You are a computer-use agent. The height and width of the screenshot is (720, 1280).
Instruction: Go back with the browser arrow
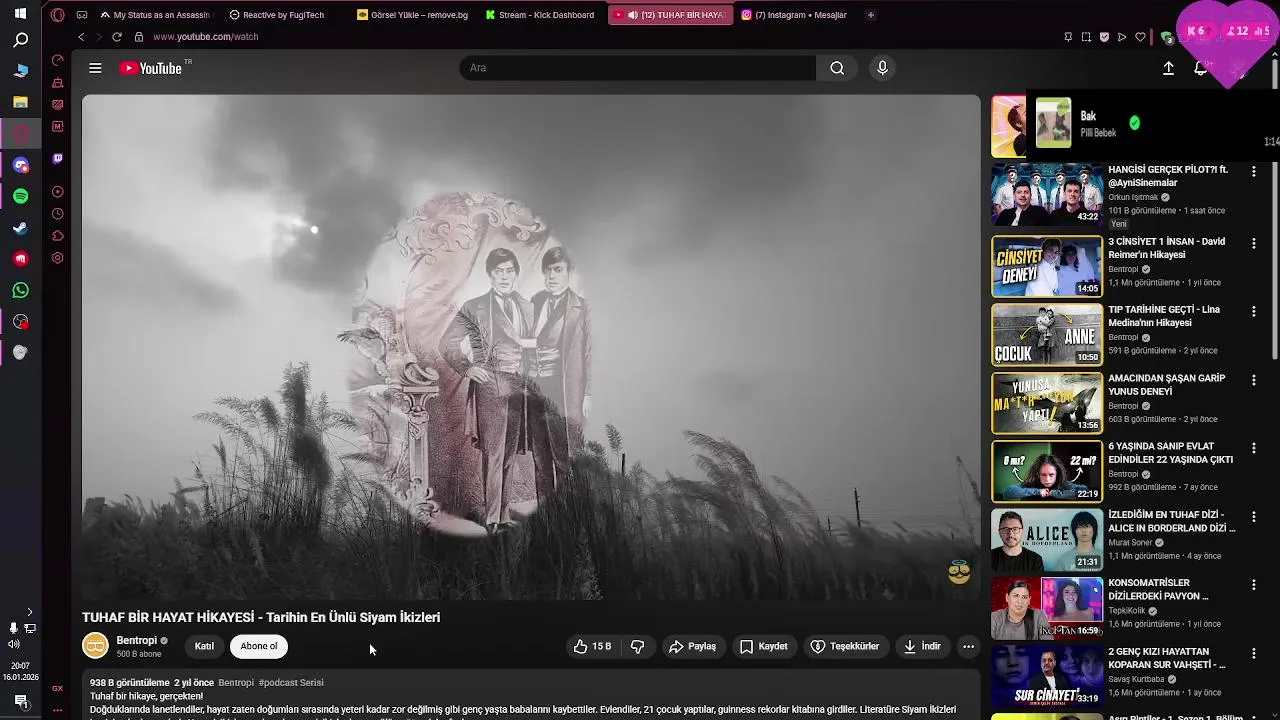pyautogui.click(x=81, y=37)
